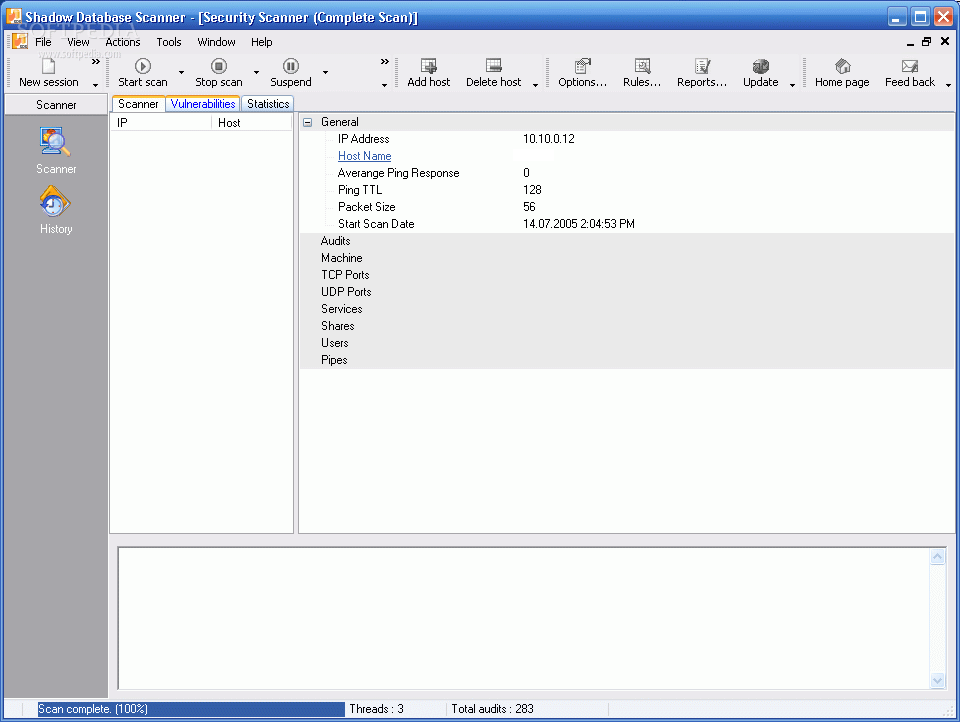Click the Add host icon

pos(429,66)
